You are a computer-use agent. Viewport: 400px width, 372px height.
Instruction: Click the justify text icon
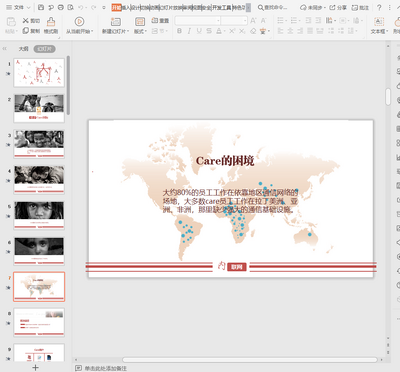[310, 31]
